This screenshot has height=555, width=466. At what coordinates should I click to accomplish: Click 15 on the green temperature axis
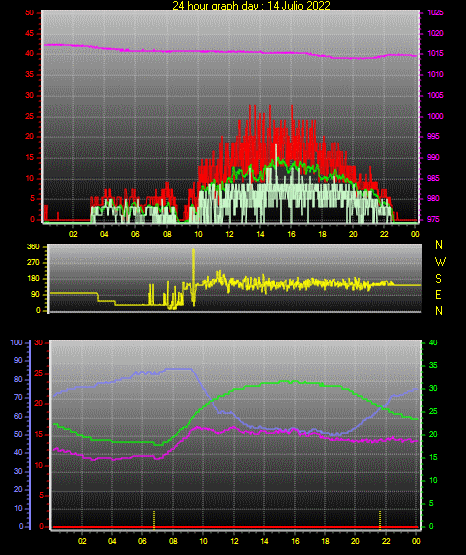433,457
